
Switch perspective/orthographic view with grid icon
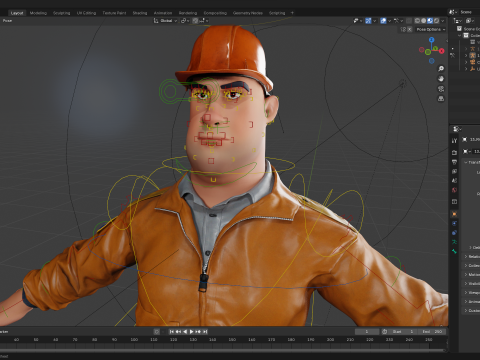coord(441,99)
